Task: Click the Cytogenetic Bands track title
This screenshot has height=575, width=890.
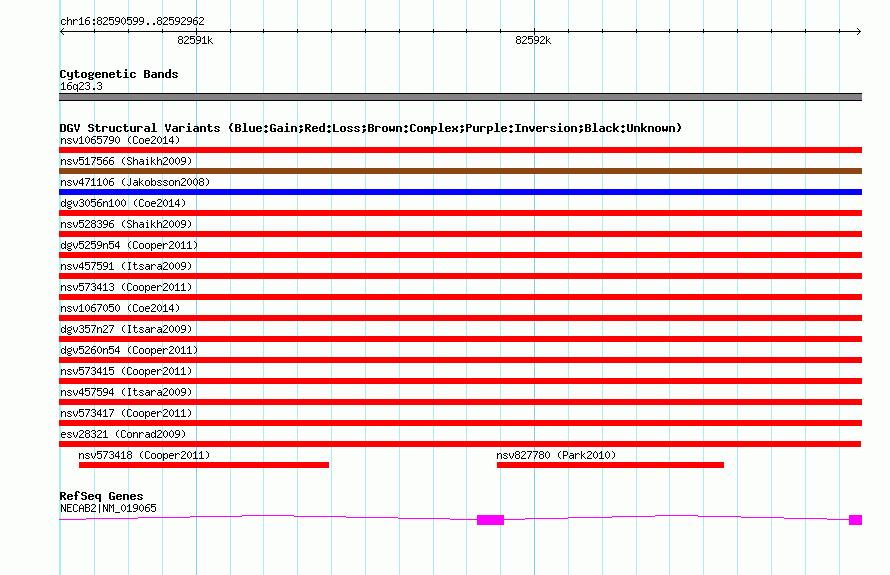Action: pos(119,74)
